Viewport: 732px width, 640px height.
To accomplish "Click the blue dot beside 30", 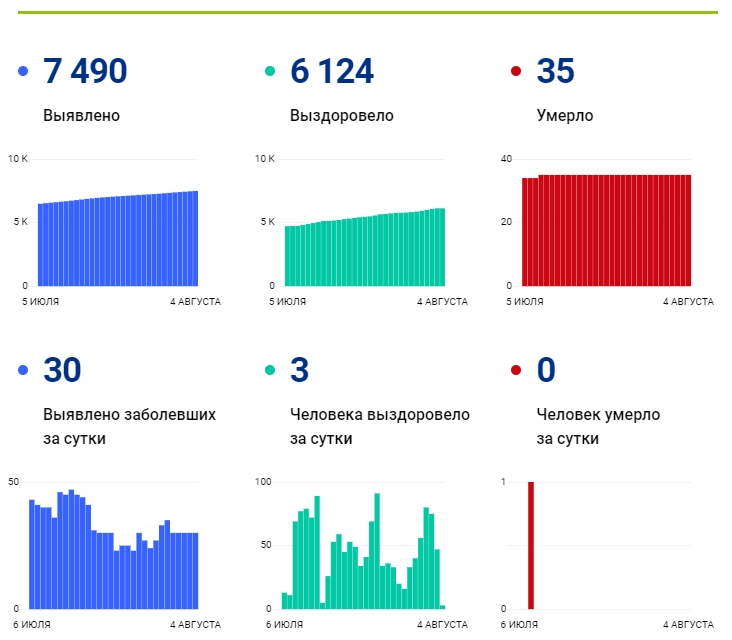I will pyautogui.click(x=23, y=370).
